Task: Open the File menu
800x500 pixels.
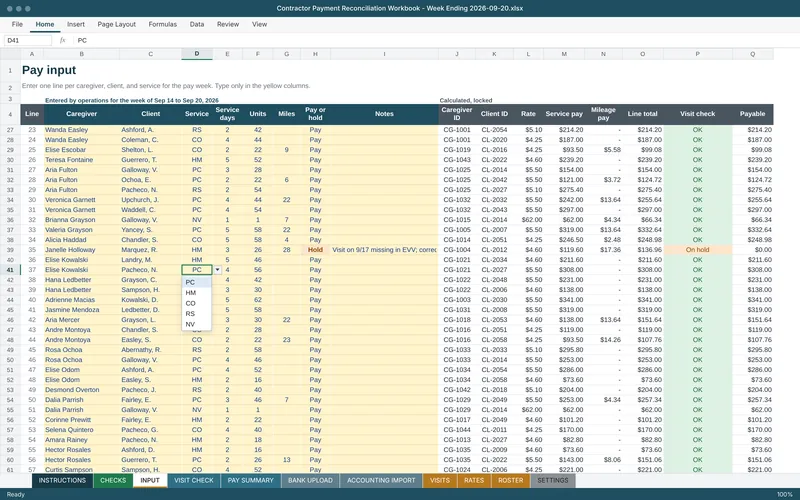Action: pyautogui.click(x=17, y=24)
